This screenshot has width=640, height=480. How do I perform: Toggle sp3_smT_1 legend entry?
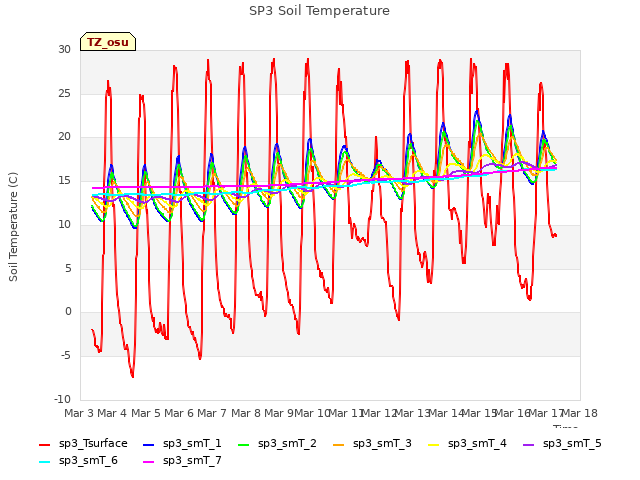click(x=182, y=444)
